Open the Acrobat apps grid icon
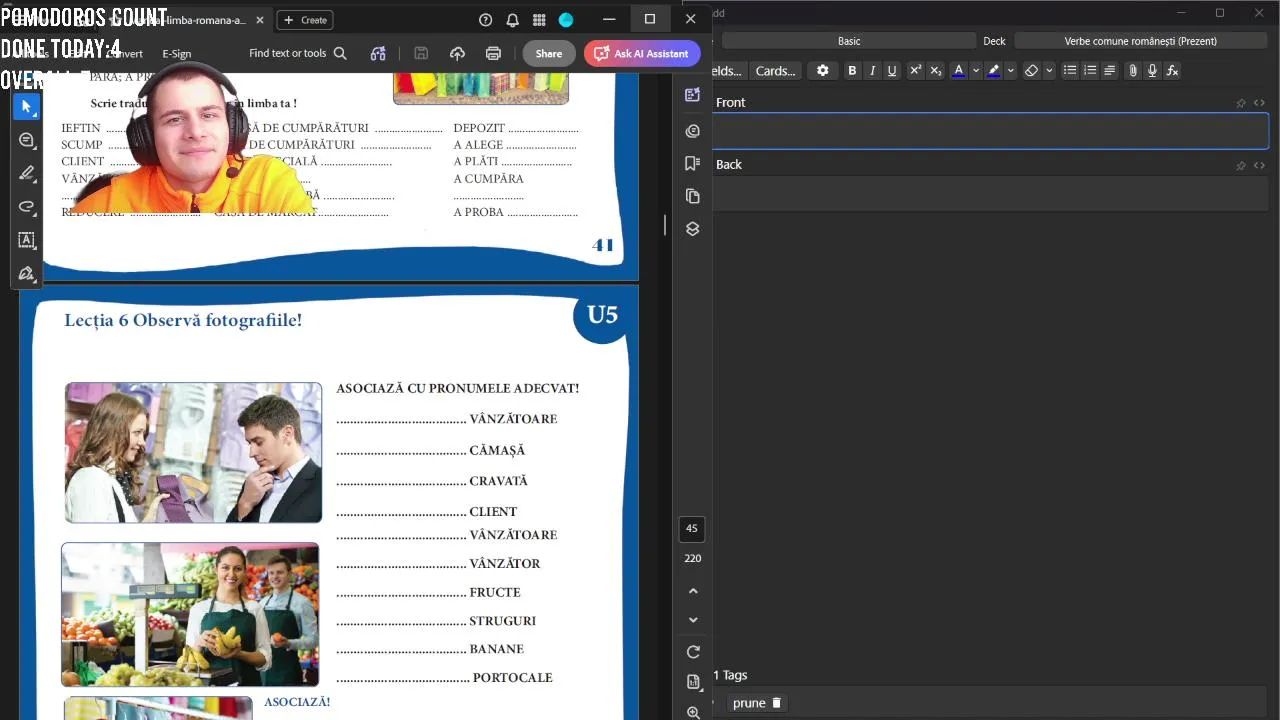1280x720 pixels. click(x=539, y=20)
